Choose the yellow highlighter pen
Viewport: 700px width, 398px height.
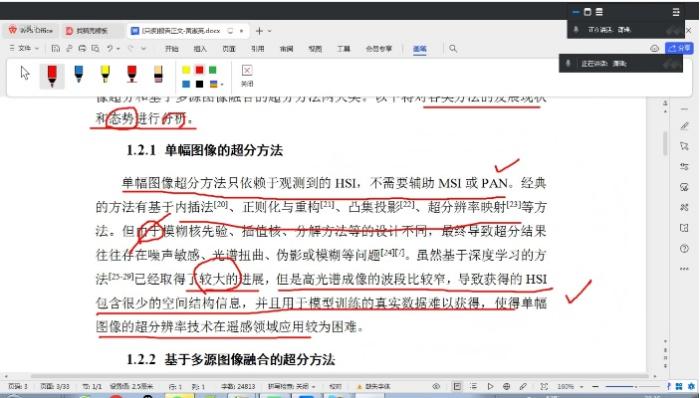pyautogui.click(x=105, y=74)
